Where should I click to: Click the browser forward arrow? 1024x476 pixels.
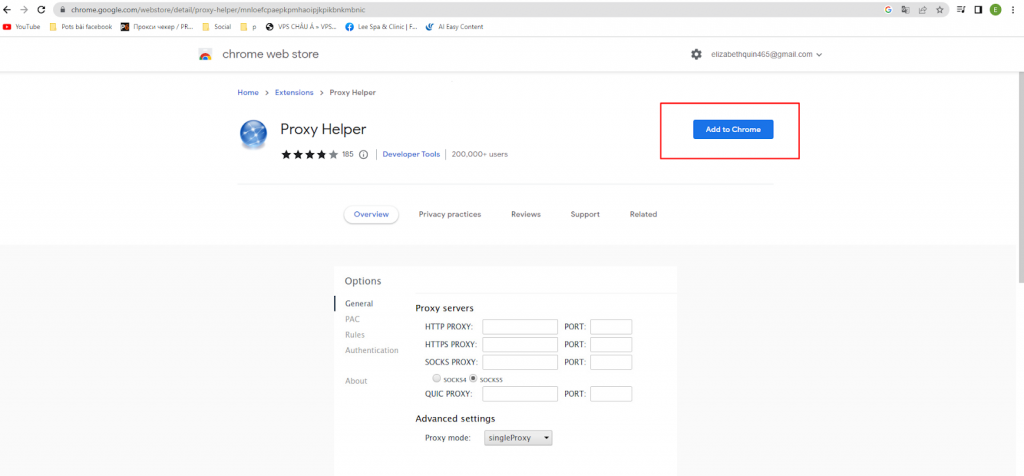[x=24, y=10]
